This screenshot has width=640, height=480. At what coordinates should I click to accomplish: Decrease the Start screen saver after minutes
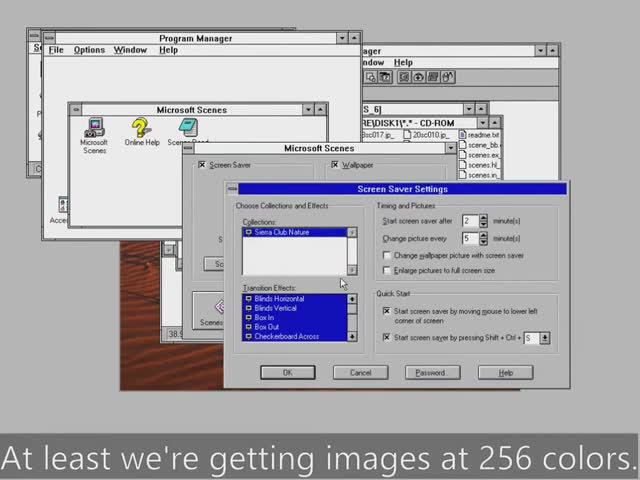pyautogui.click(x=484, y=224)
